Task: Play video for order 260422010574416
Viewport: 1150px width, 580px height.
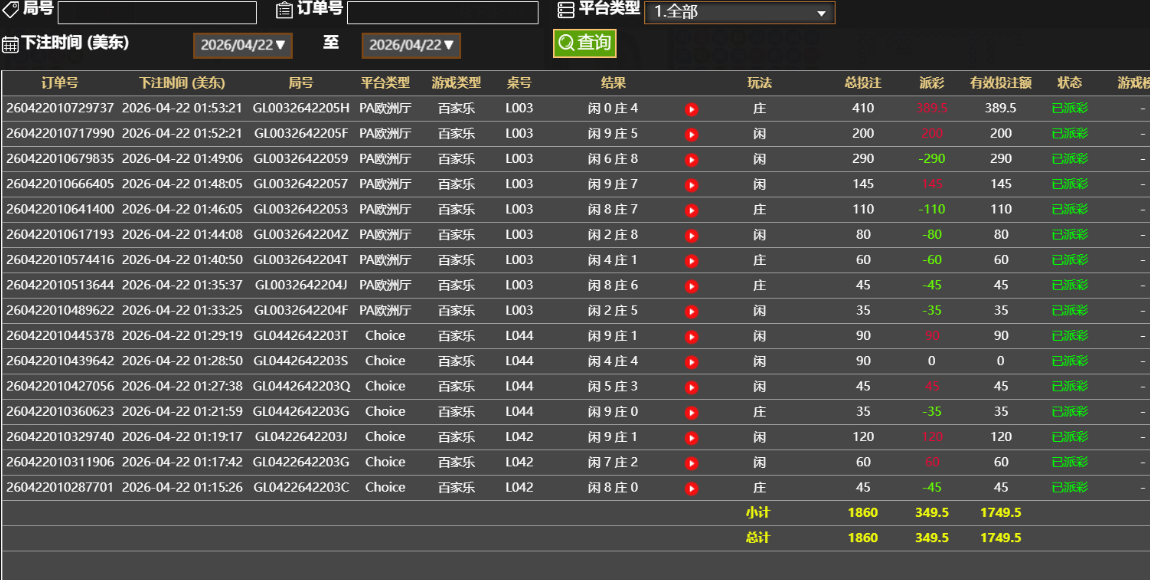Action: point(691,261)
